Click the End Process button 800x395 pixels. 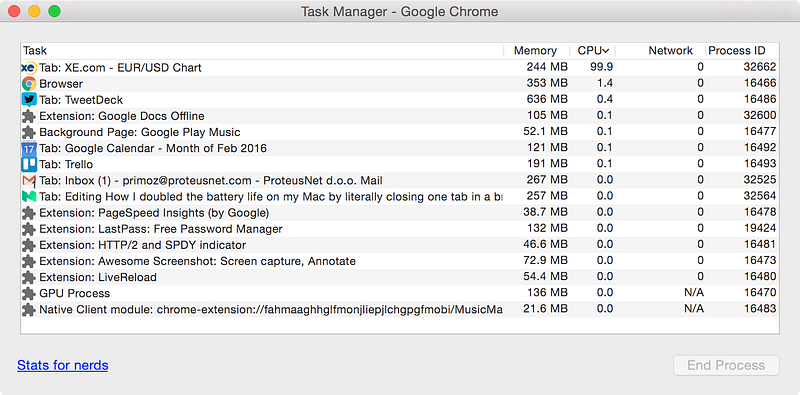point(726,365)
